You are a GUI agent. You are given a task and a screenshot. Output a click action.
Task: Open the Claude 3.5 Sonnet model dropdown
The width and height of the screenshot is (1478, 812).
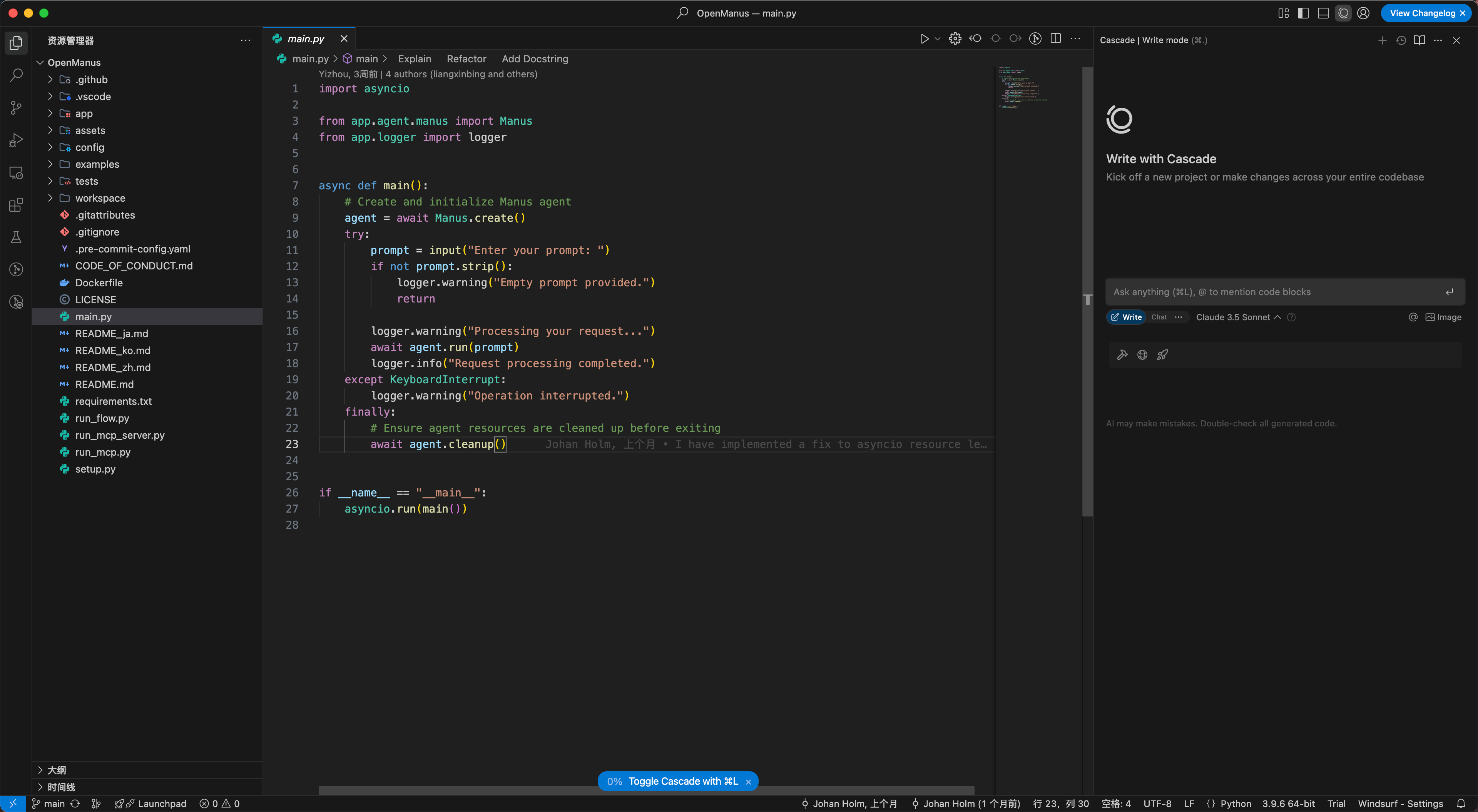coord(1237,317)
